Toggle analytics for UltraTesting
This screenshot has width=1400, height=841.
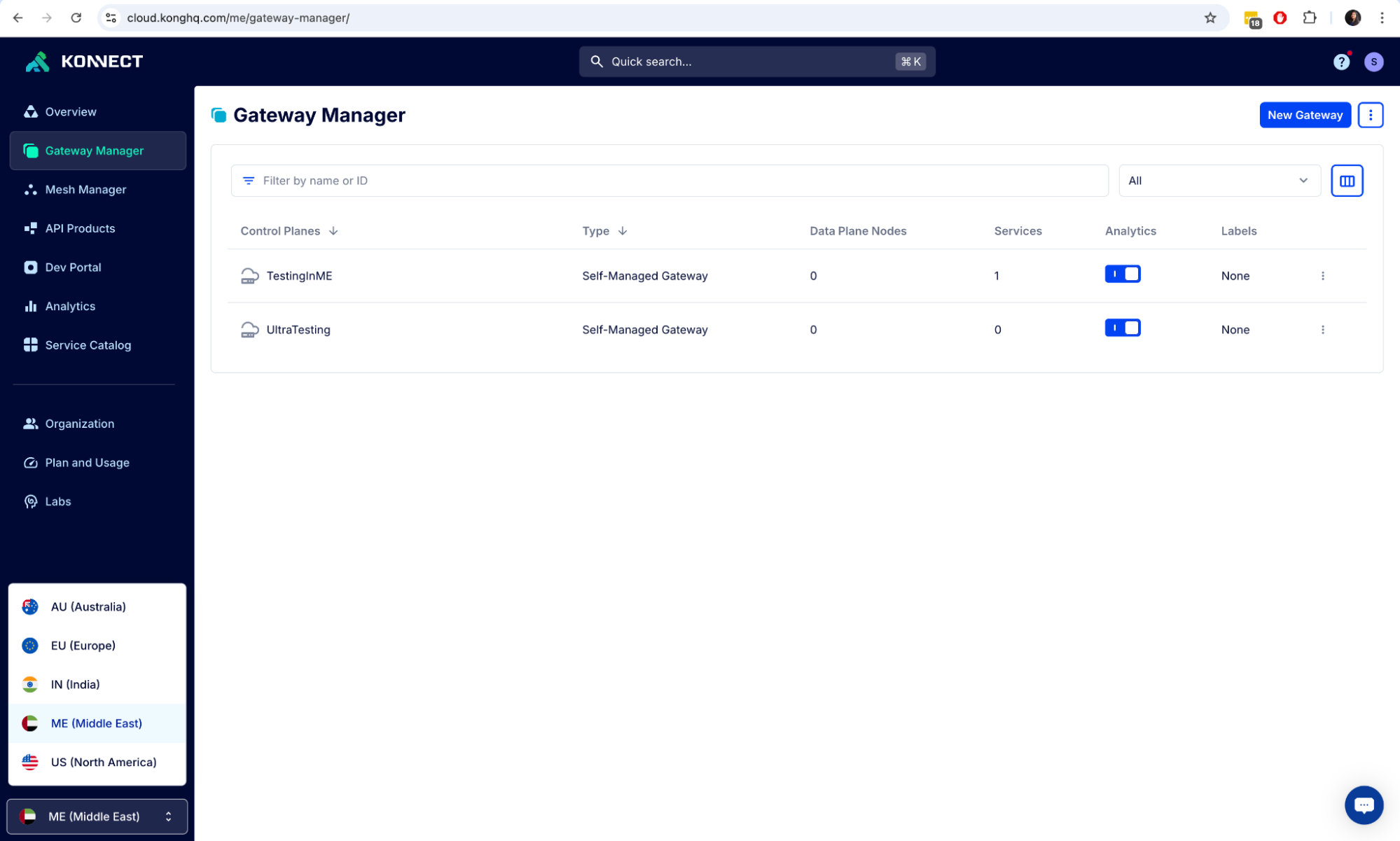pyautogui.click(x=1122, y=328)
